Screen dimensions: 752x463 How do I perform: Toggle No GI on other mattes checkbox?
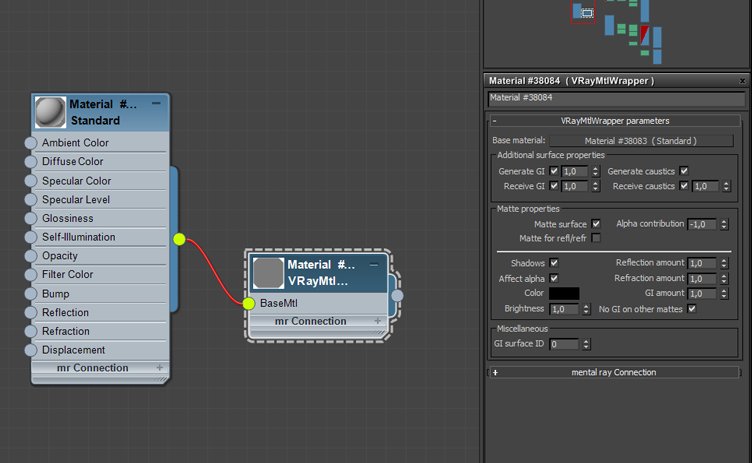[692, 309]
